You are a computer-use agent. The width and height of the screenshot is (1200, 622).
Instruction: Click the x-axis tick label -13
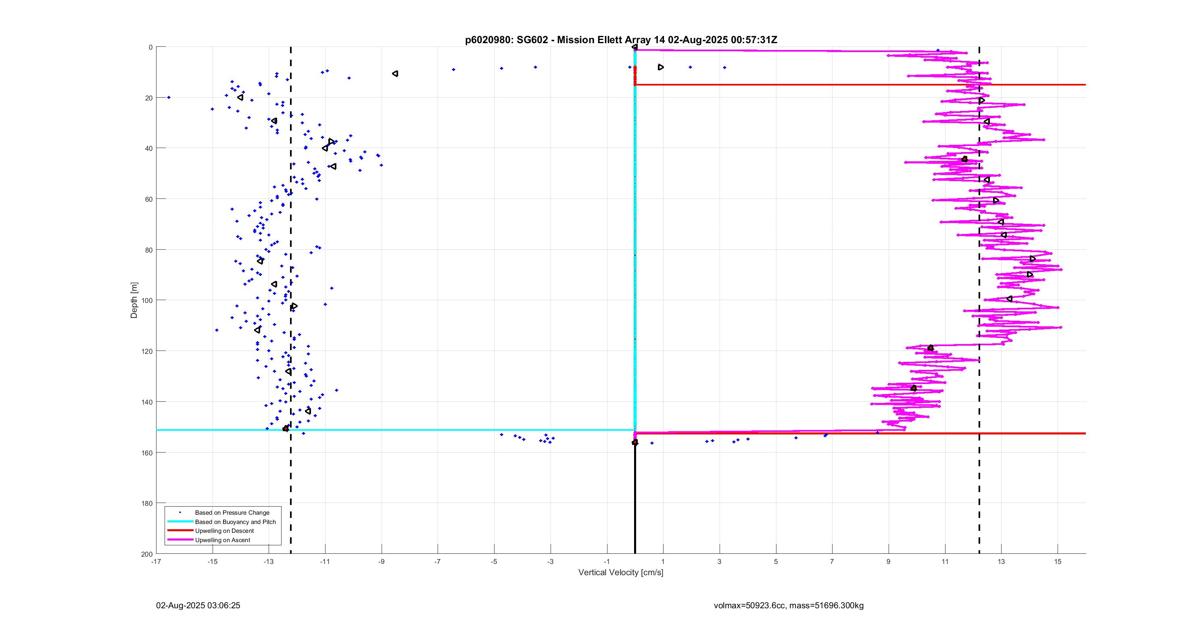click(x=269, y=562)
